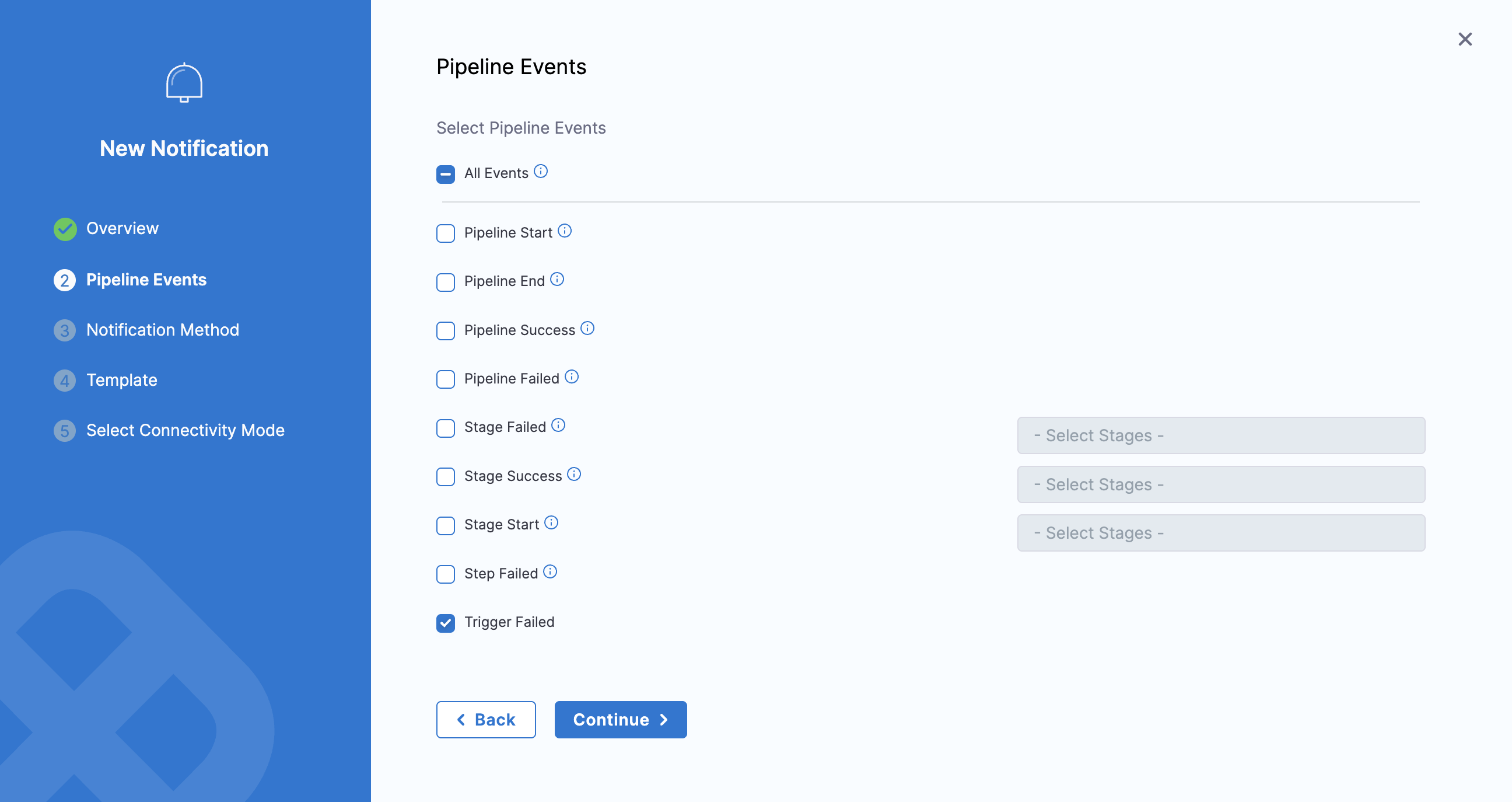Click info icon next to All Events

[x=541, y=172]
